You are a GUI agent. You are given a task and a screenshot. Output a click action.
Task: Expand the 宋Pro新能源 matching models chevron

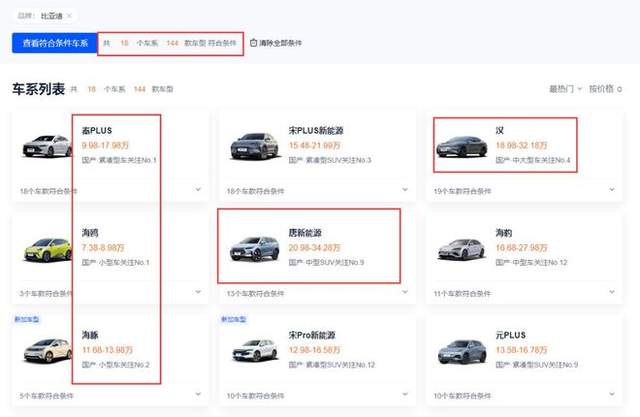point(405,394)
